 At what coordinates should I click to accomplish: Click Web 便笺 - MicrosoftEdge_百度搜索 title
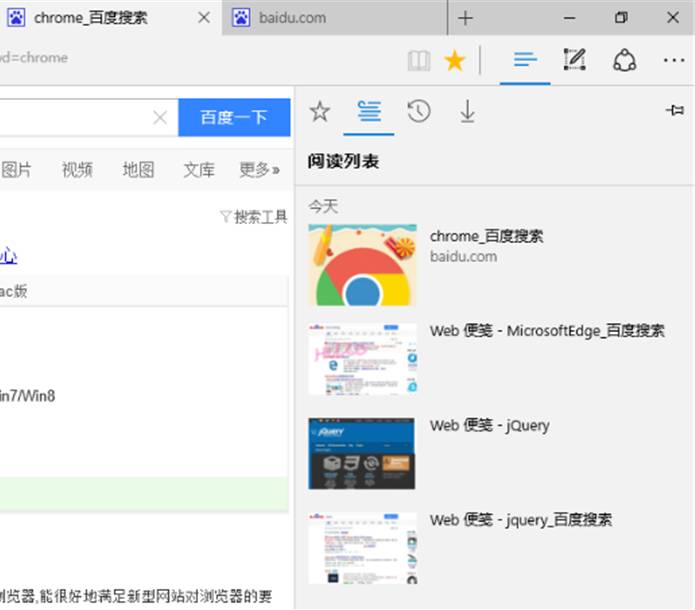coord(547,331)
